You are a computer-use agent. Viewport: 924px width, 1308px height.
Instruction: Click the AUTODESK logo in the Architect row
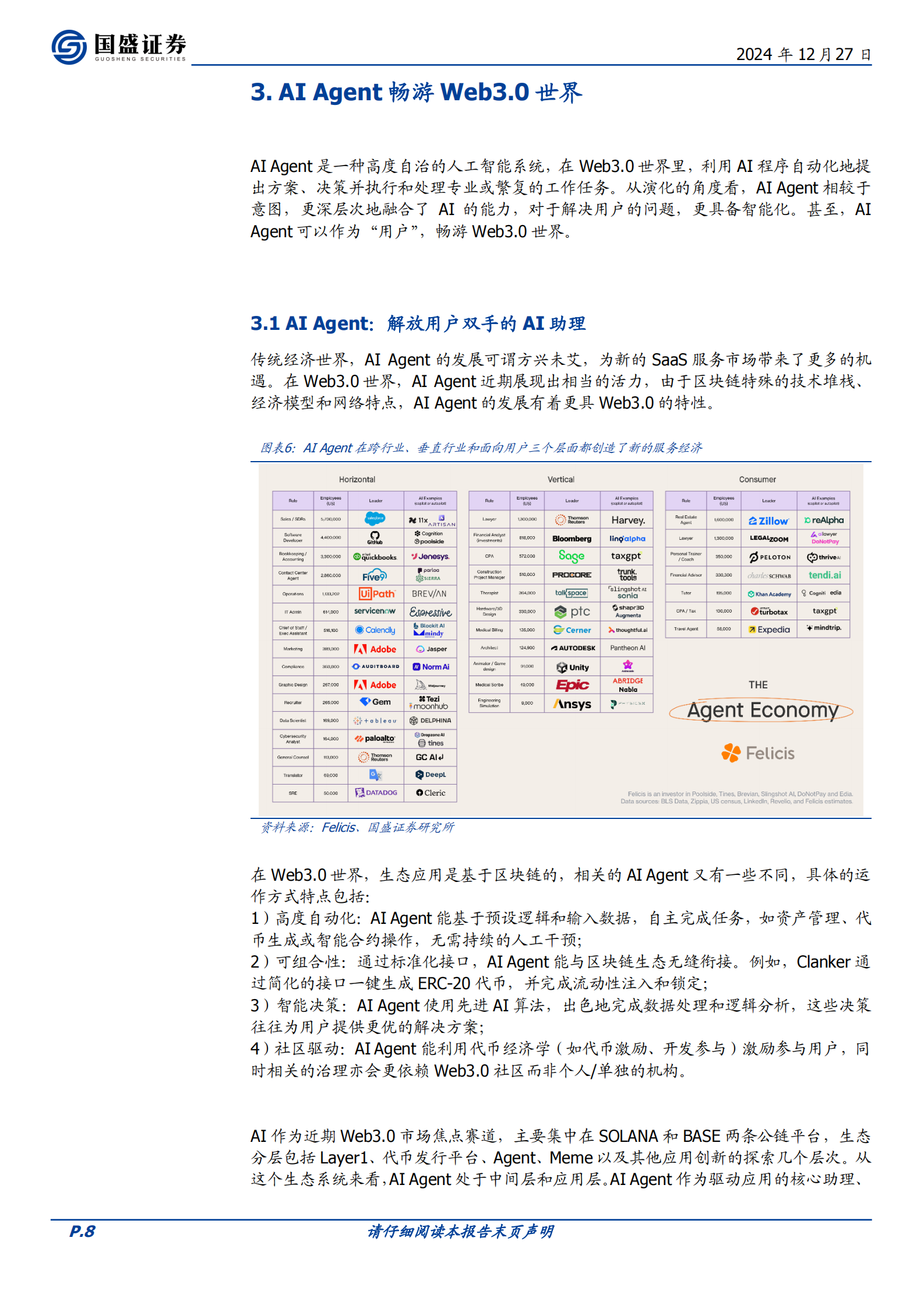[573, 648]
